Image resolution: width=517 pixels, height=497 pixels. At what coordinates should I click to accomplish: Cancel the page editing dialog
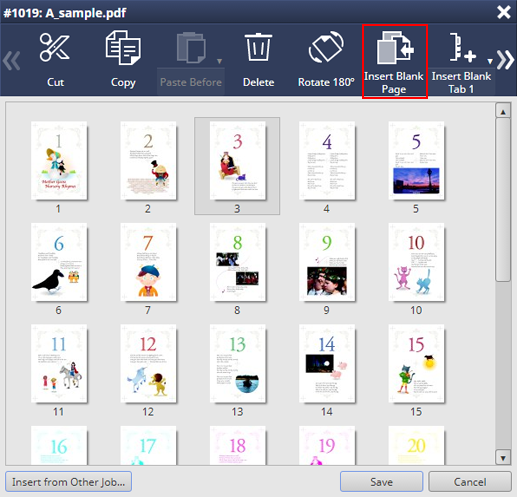(x=470, y=482)
